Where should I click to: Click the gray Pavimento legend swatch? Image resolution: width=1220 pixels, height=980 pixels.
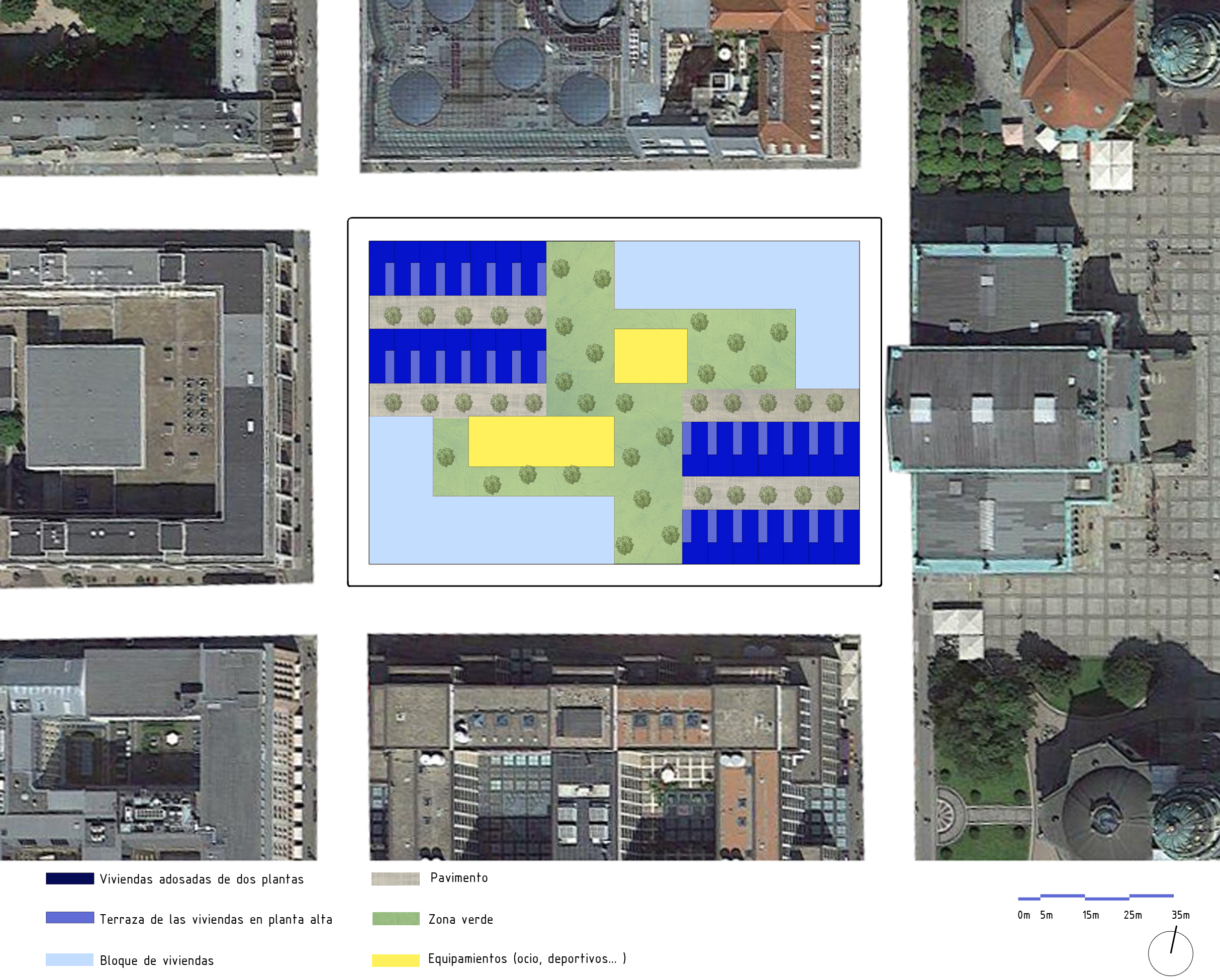point(396,878)
